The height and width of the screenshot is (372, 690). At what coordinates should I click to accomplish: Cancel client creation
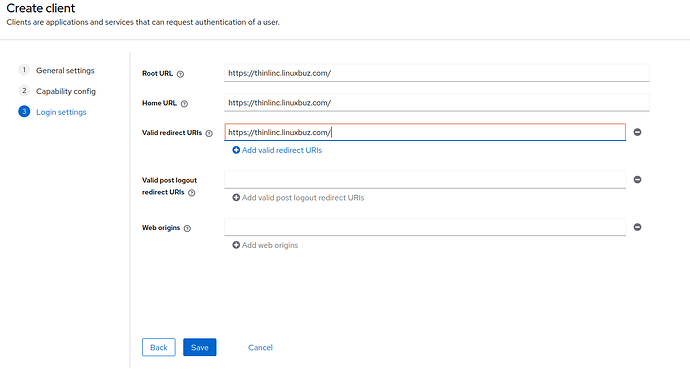260,347
